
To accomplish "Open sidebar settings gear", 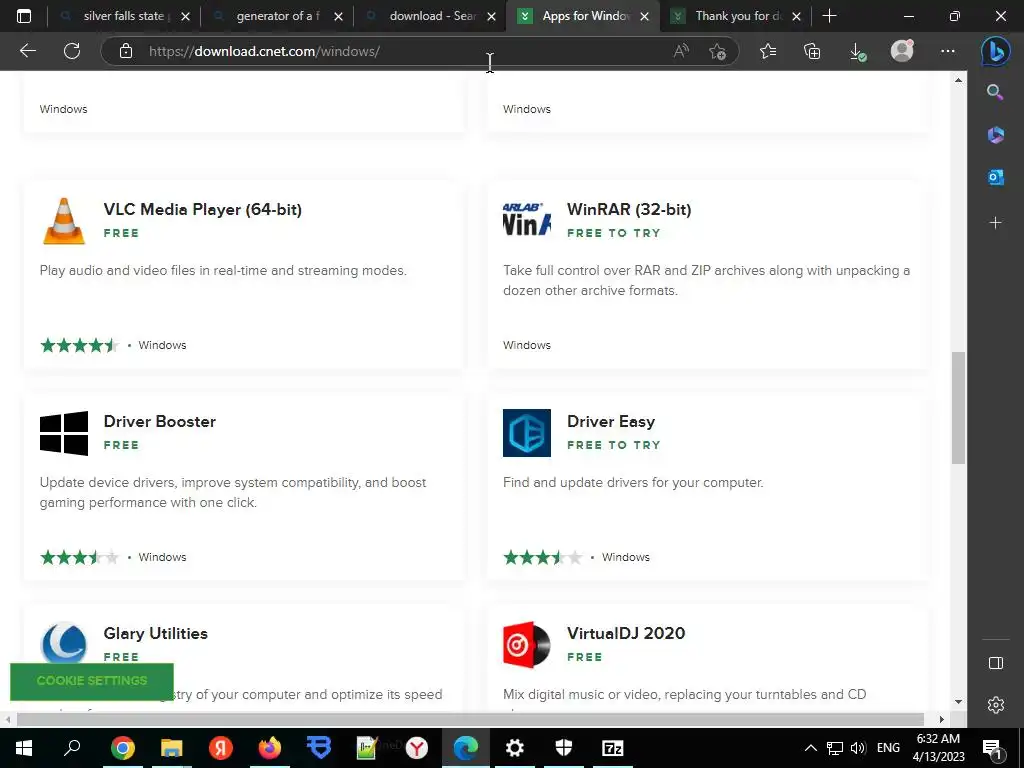I will [995, 705].
